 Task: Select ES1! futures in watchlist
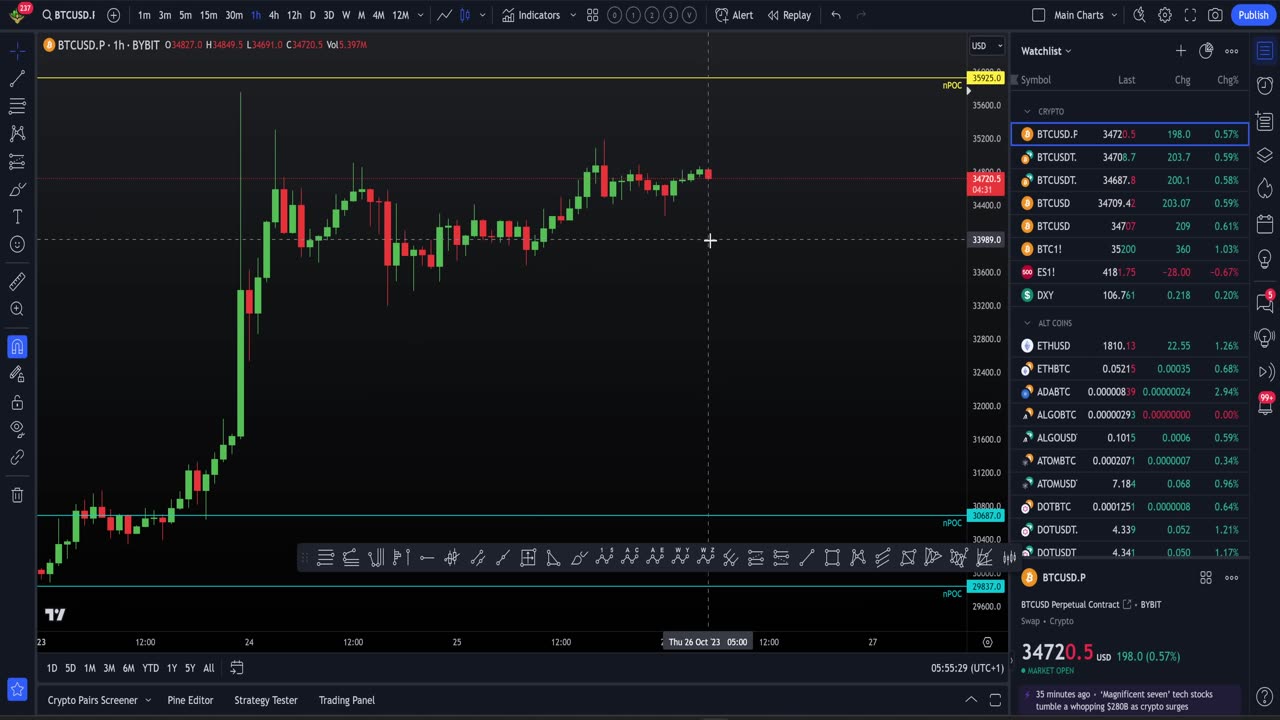pos(1130,272)
